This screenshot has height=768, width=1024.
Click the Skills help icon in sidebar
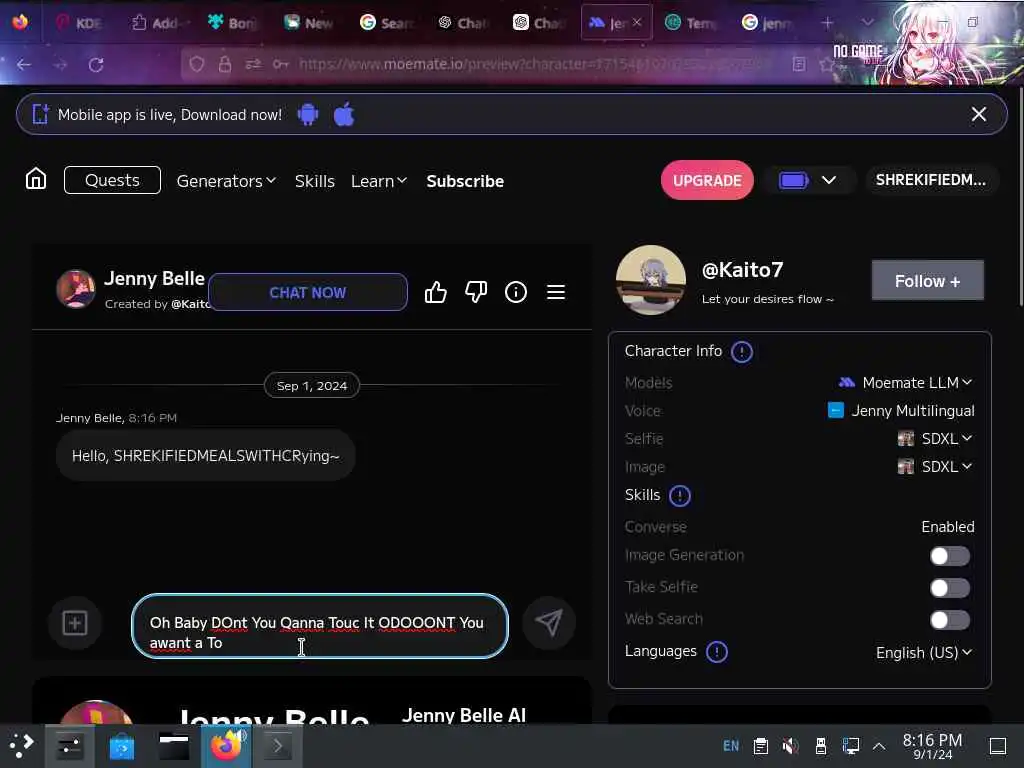(680, 496)
